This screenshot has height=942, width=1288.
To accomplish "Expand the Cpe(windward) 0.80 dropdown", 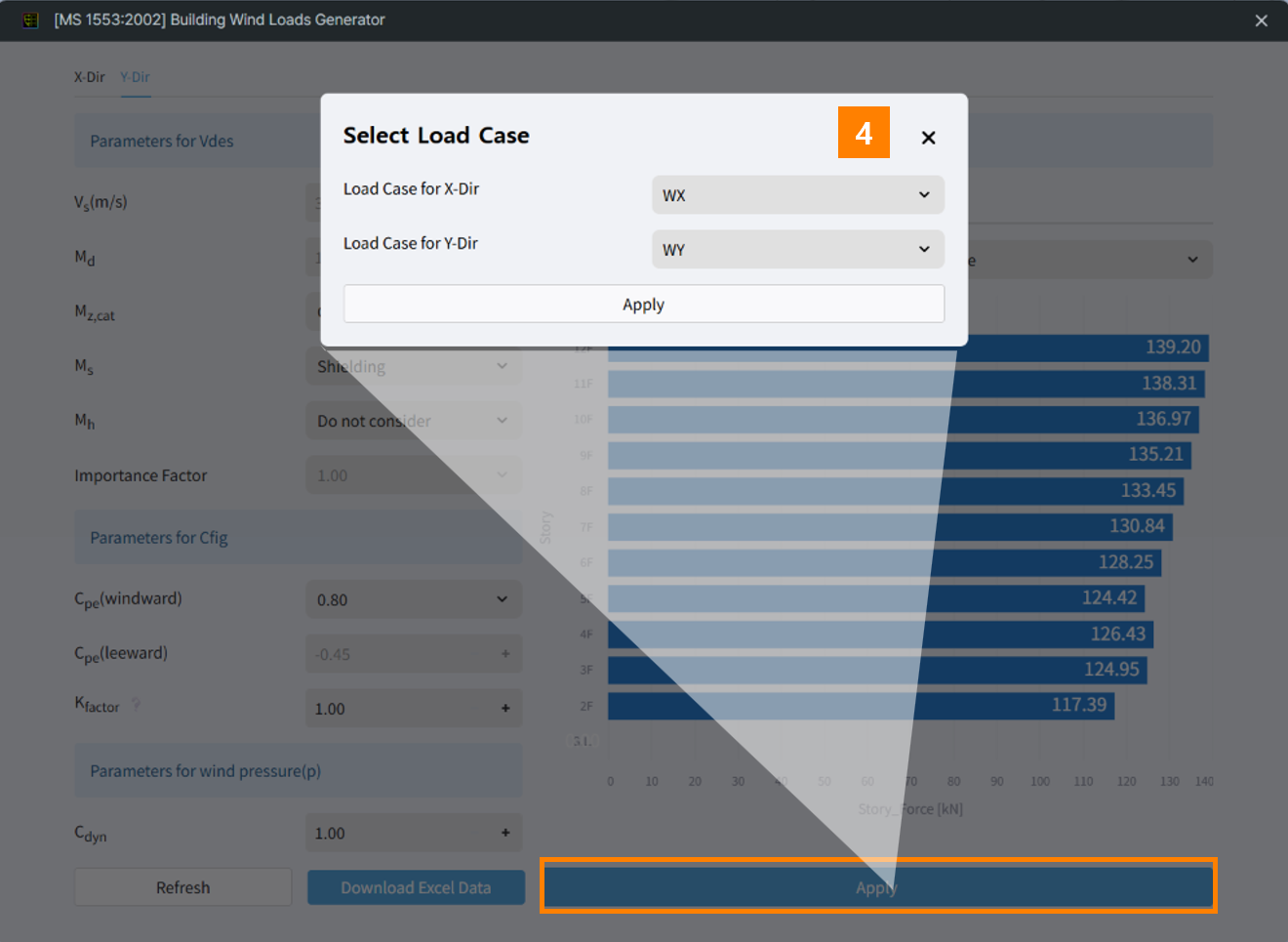I will point(414,599).
